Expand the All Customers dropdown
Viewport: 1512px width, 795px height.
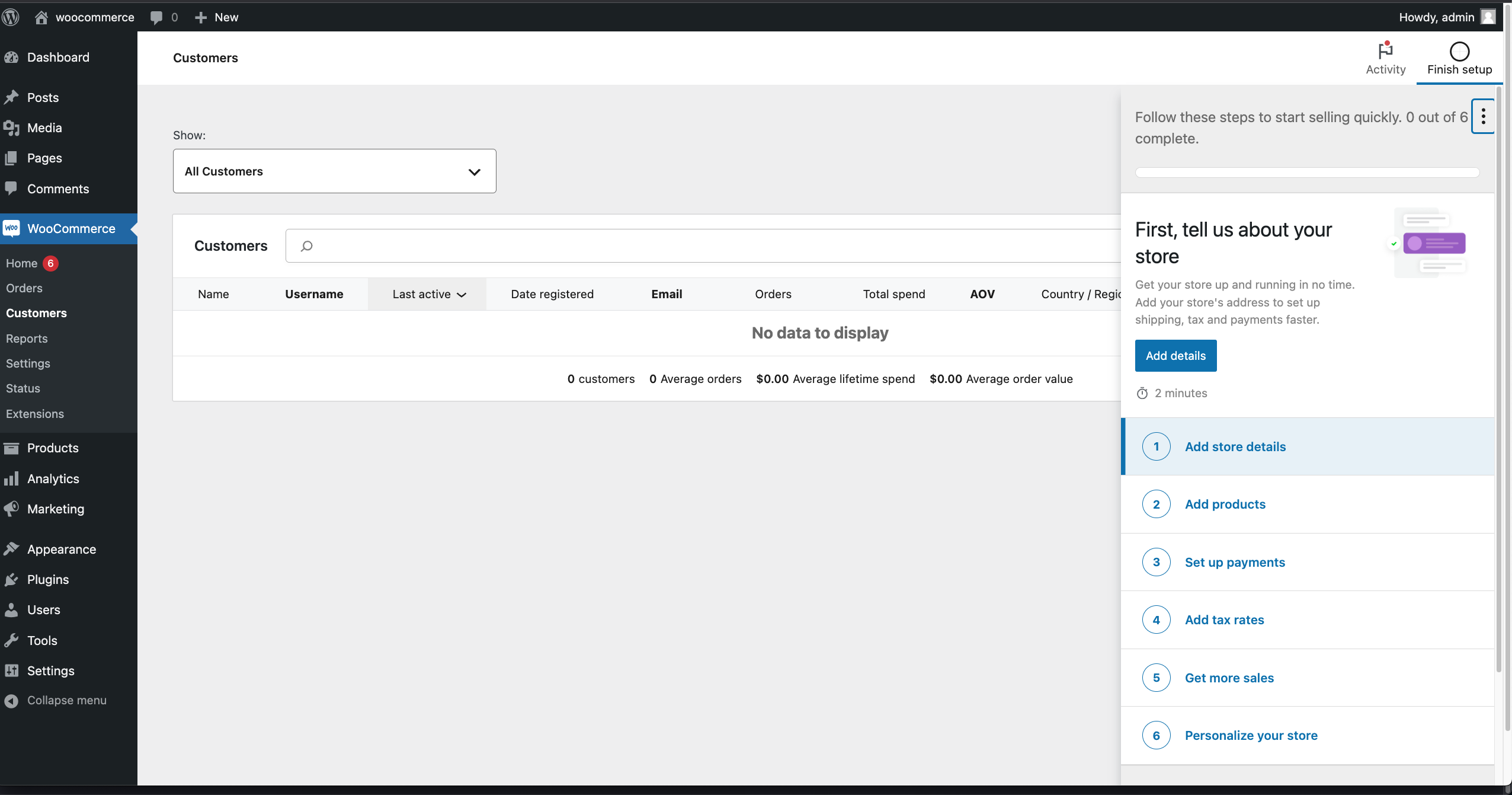[334, 171]
